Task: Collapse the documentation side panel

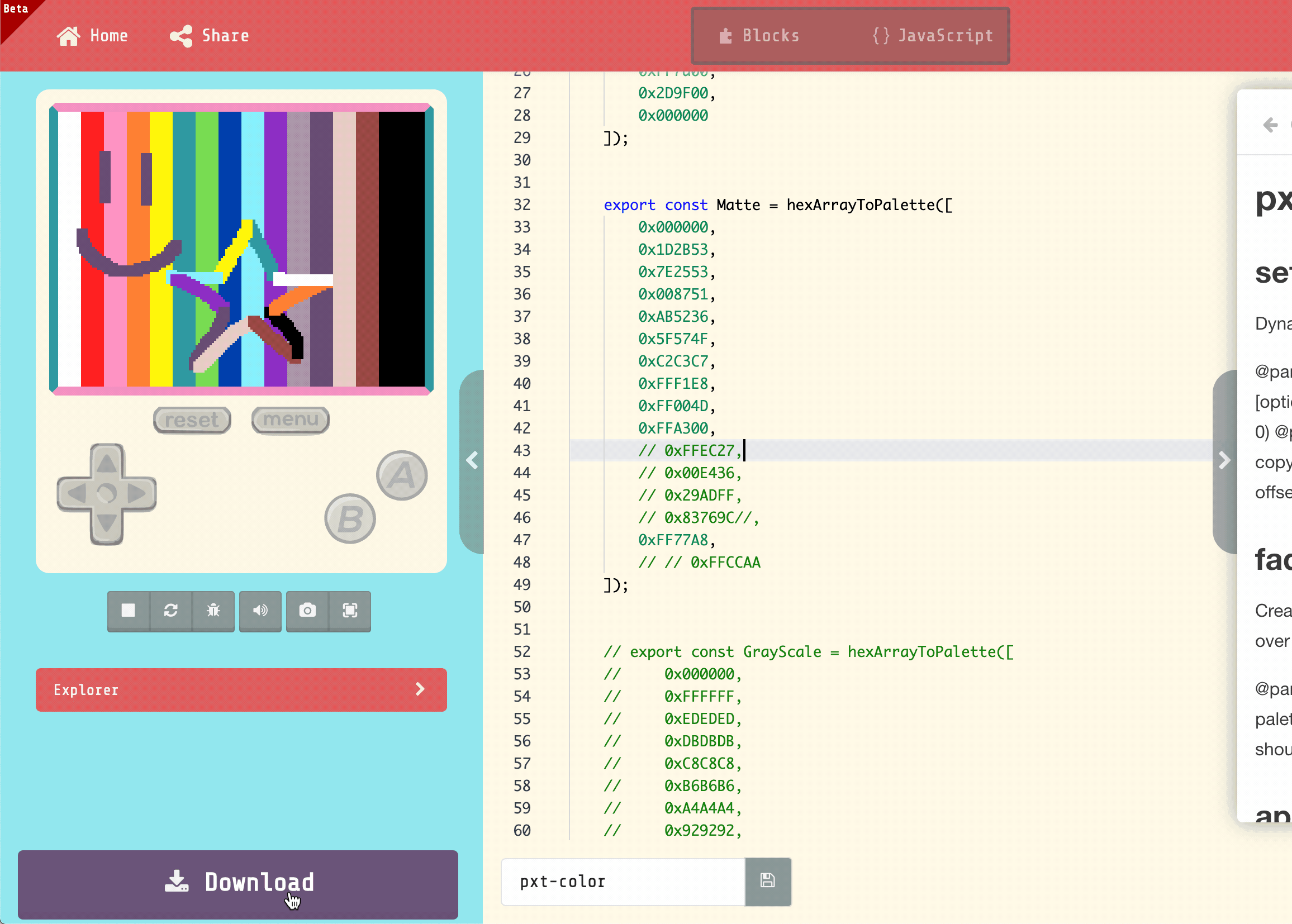Action: (x=1224, y=461)
